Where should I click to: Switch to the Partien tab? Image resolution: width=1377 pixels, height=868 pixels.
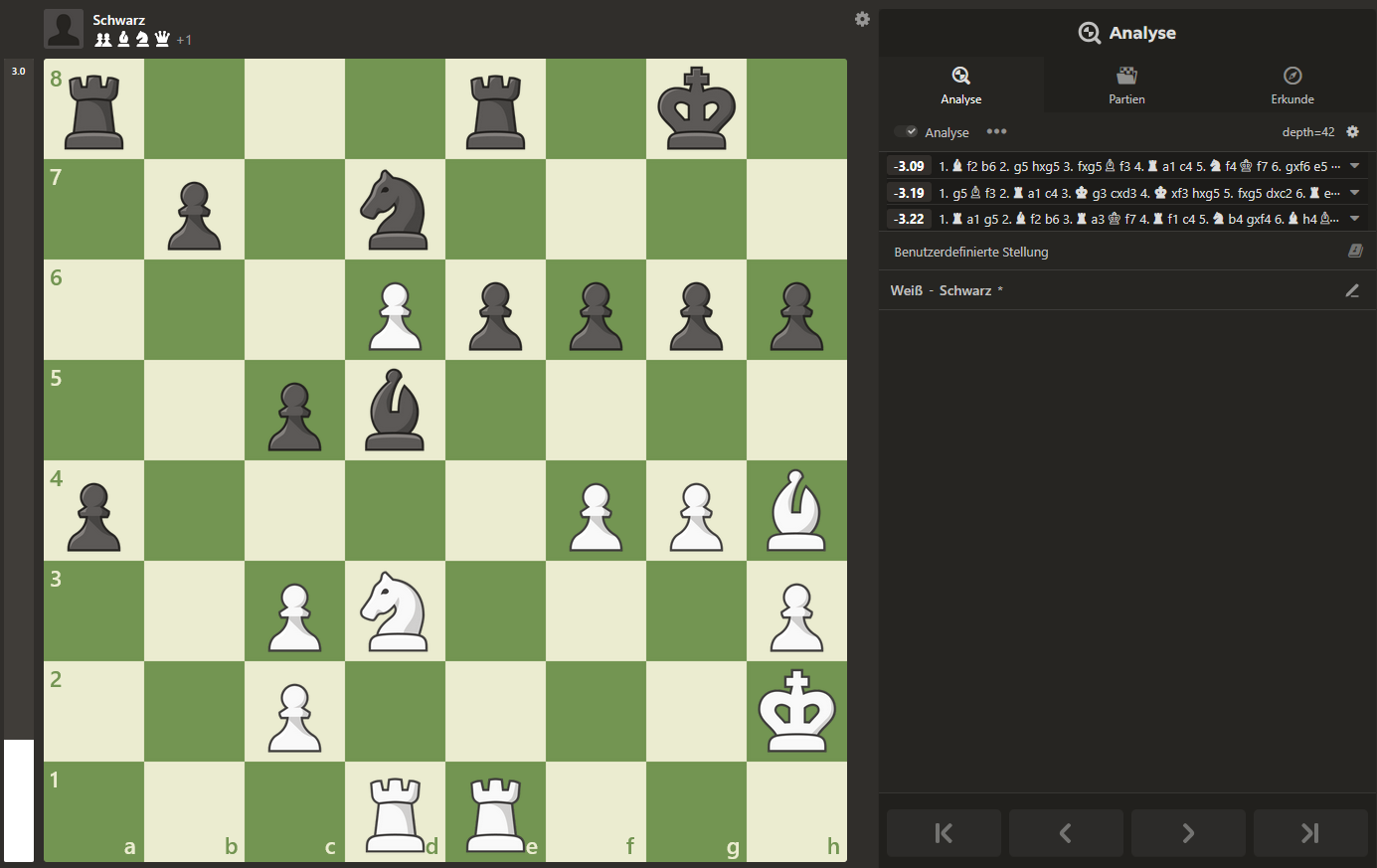pos(1126,85)
